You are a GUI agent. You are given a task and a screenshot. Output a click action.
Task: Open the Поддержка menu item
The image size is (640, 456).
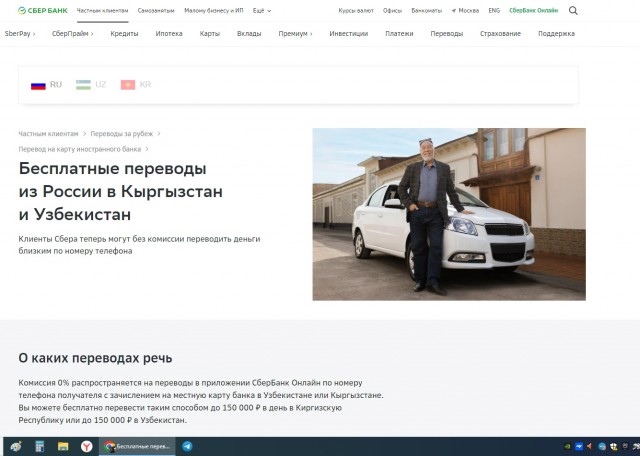[x=556, y=34]
